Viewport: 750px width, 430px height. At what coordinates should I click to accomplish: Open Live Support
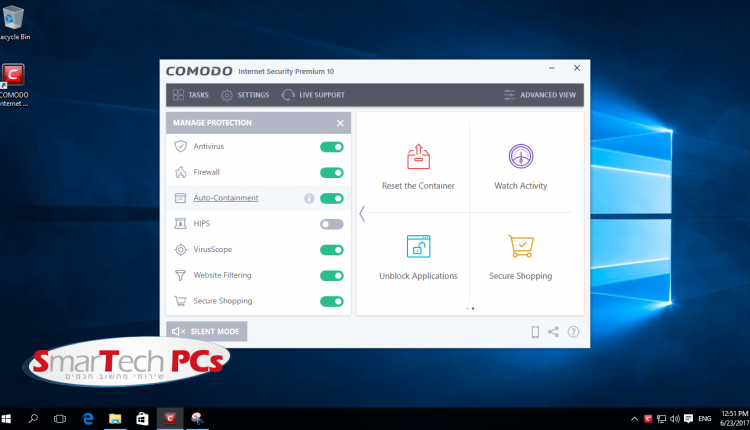coord(313,95)
